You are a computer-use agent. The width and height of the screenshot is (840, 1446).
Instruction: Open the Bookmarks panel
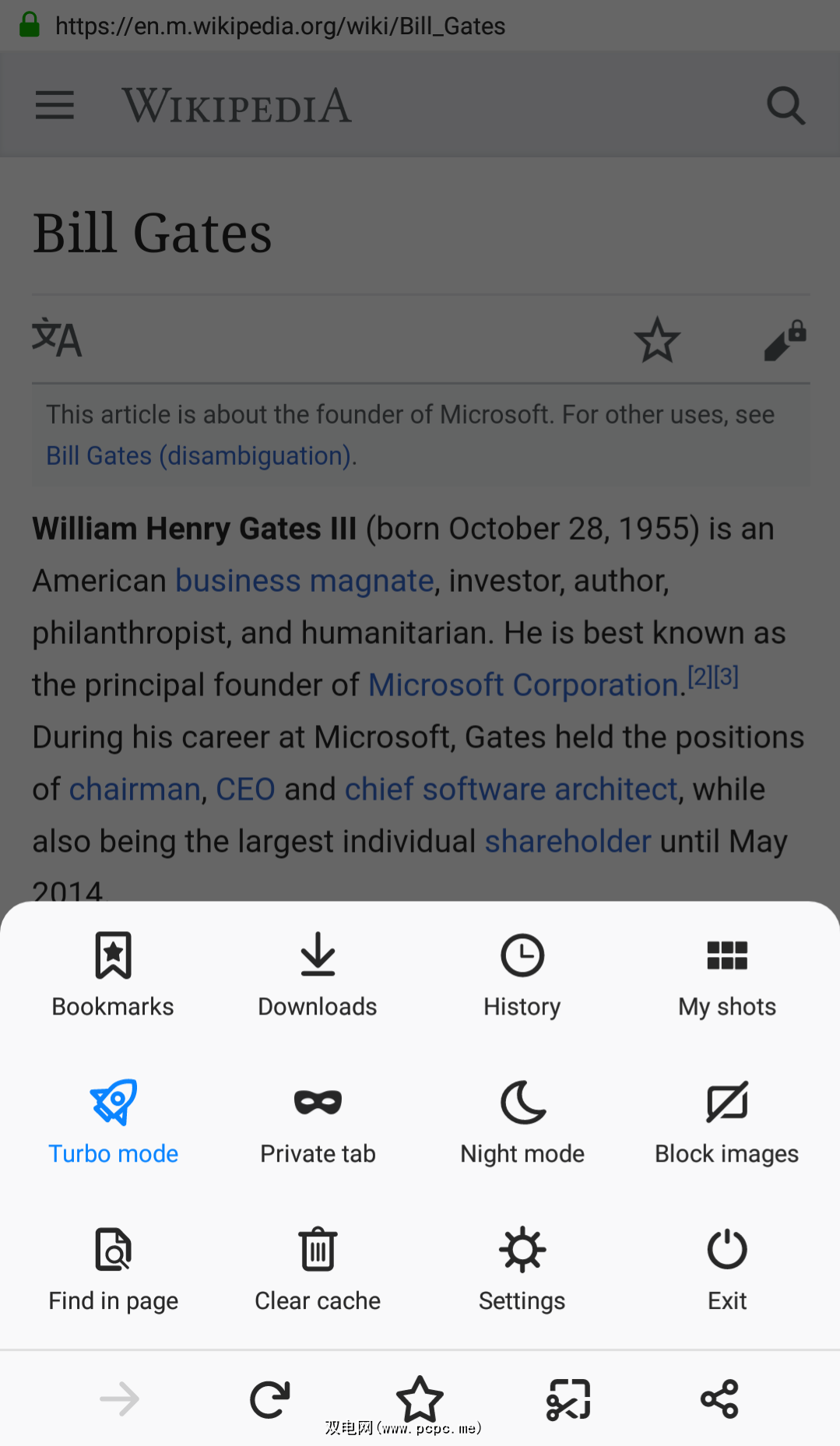coord(113,973)
